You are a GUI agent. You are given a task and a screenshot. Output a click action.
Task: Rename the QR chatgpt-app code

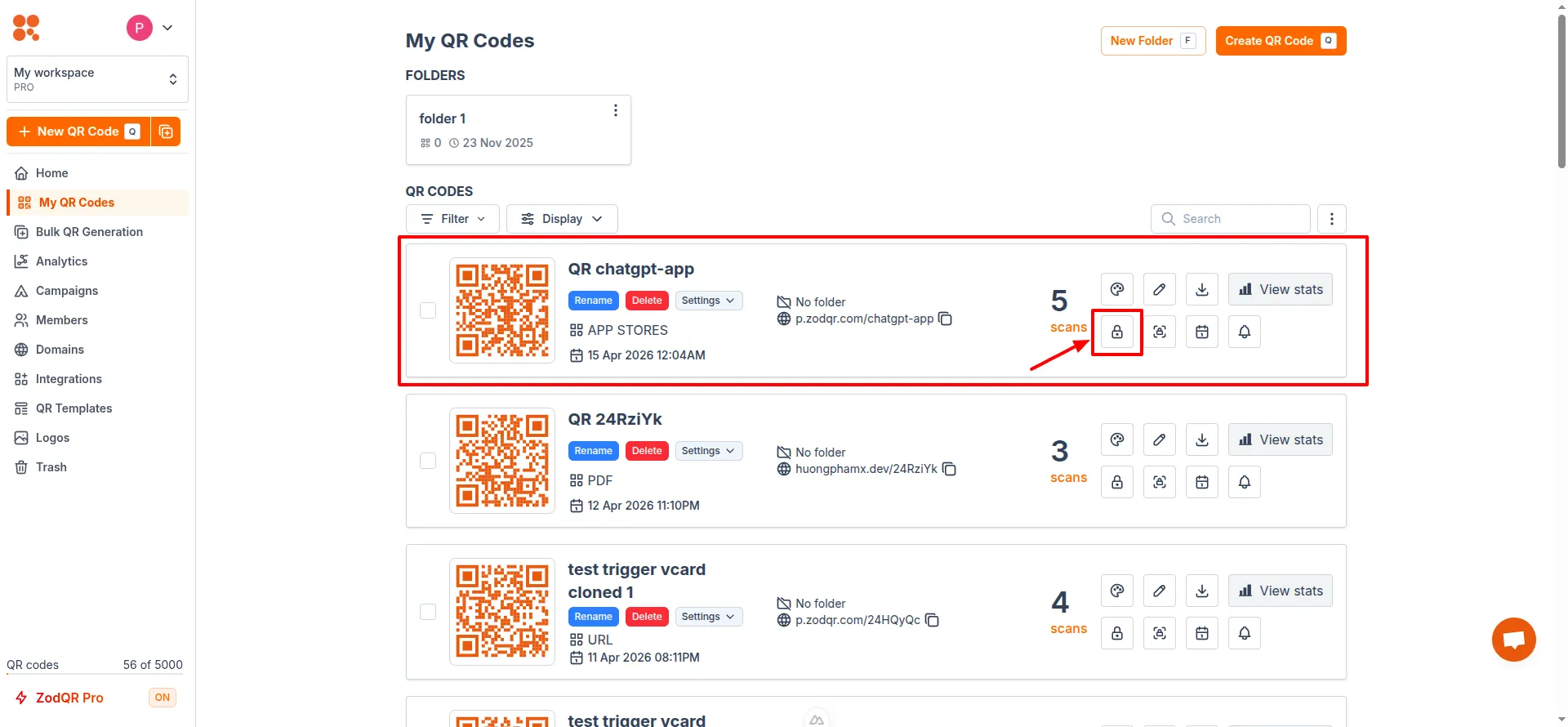click(593, 301)
